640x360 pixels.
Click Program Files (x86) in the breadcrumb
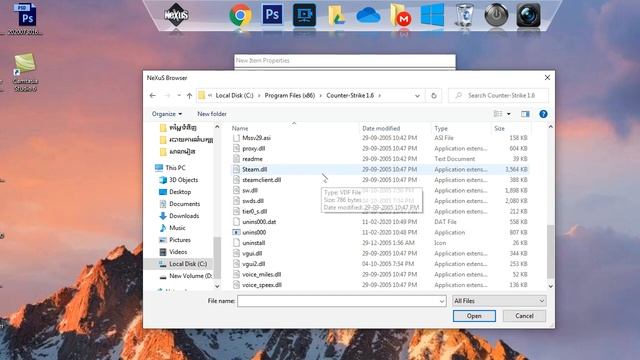coord(290,96)
